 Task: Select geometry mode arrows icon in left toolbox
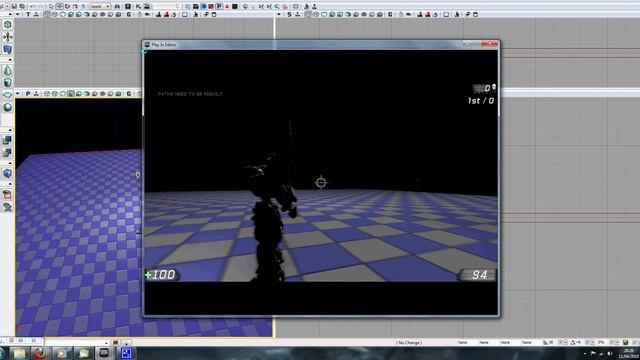click(7, 37)
